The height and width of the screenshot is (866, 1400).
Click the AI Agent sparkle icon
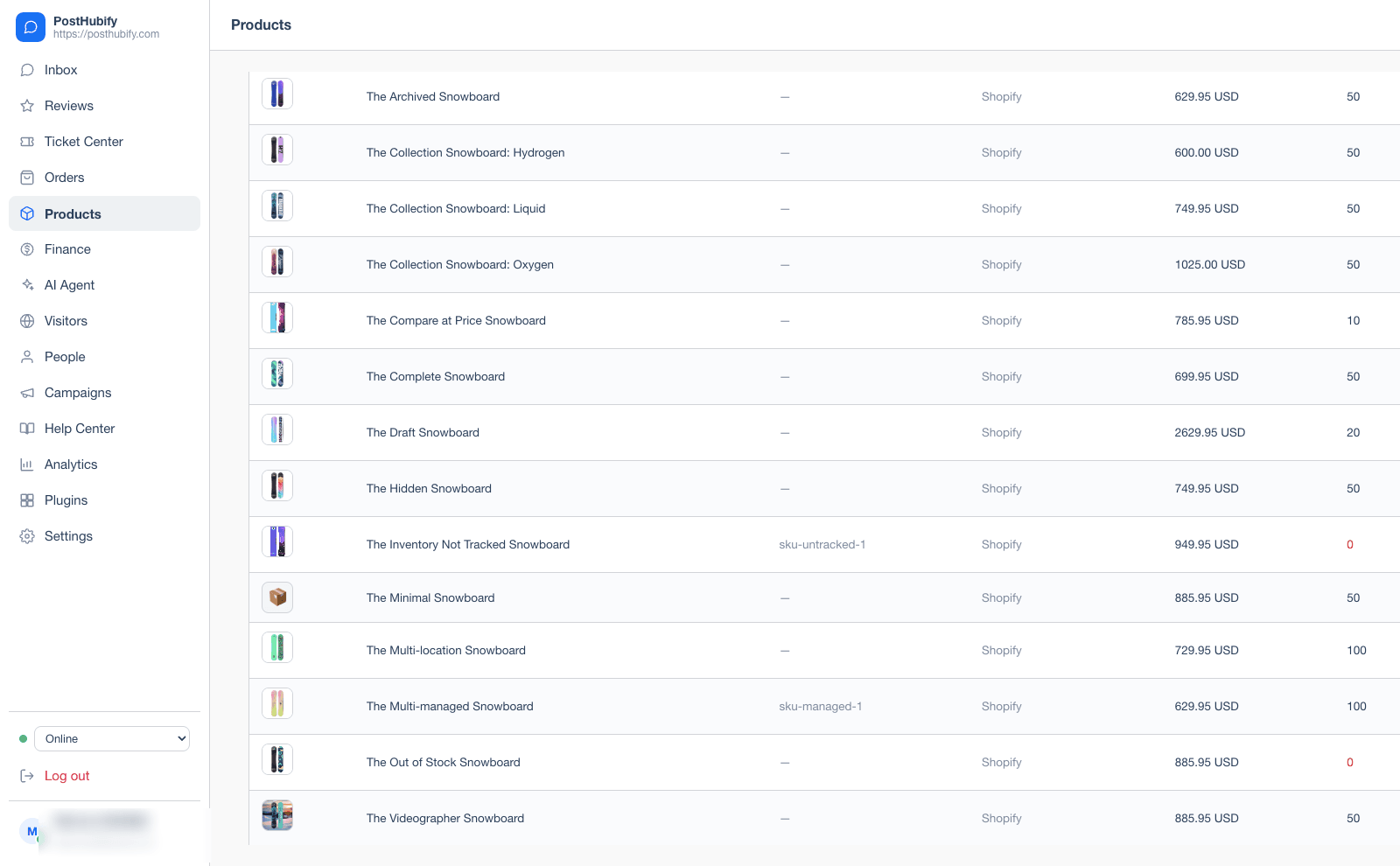pos(27,285)
